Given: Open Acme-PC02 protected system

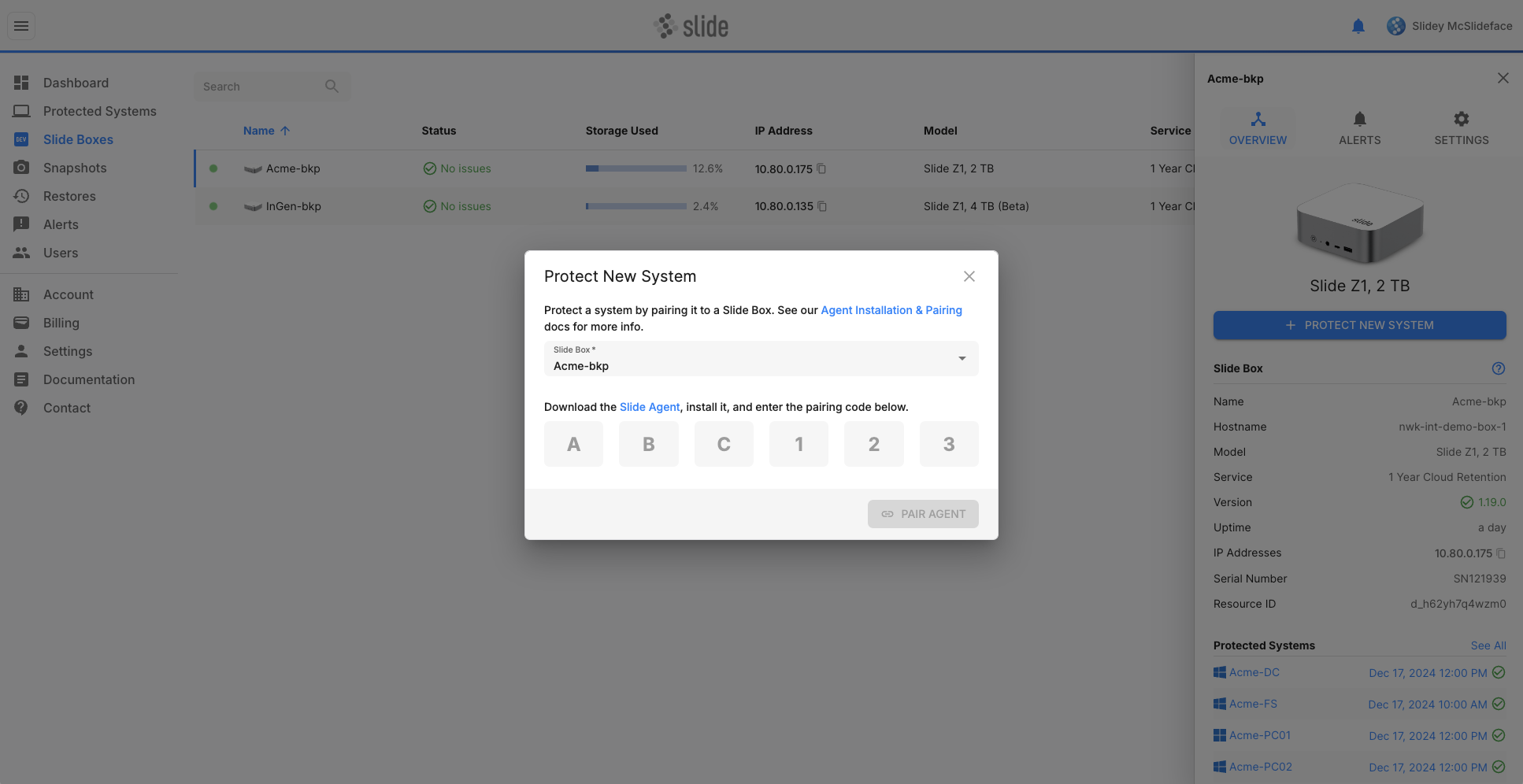Looking at the screenshot, I should 1261,767.
